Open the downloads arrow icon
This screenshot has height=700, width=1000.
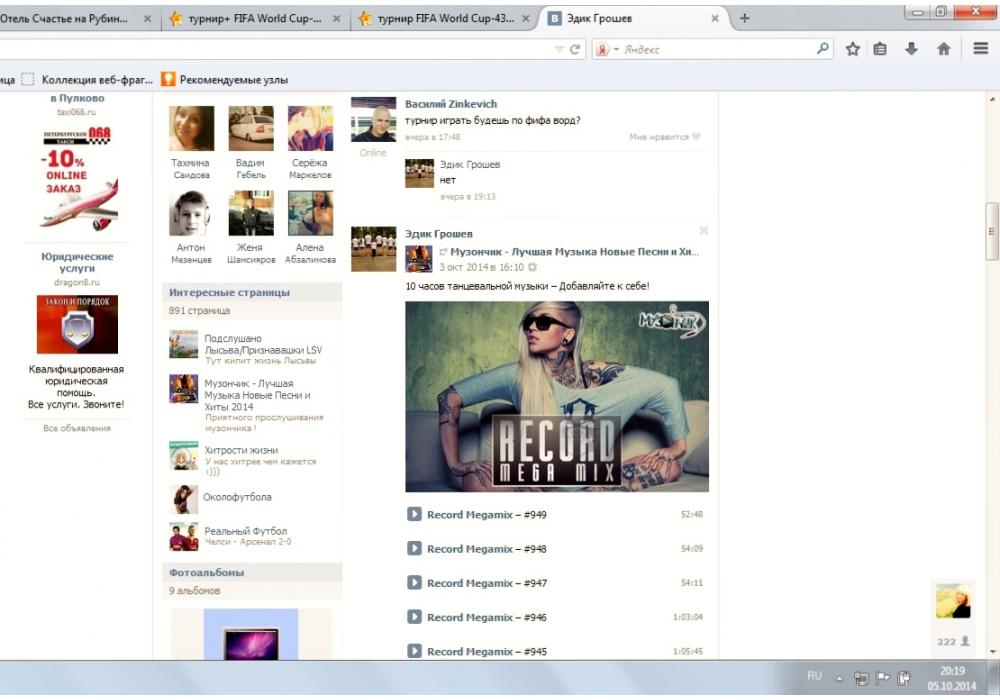(x=911, y=49)
